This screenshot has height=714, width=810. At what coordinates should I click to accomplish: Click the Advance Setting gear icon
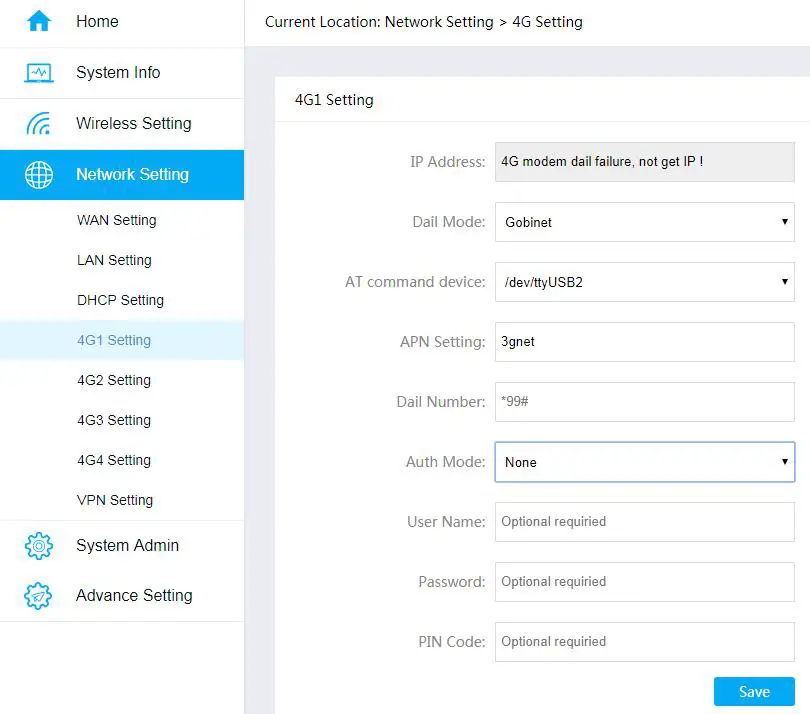(x=39, y=596)
